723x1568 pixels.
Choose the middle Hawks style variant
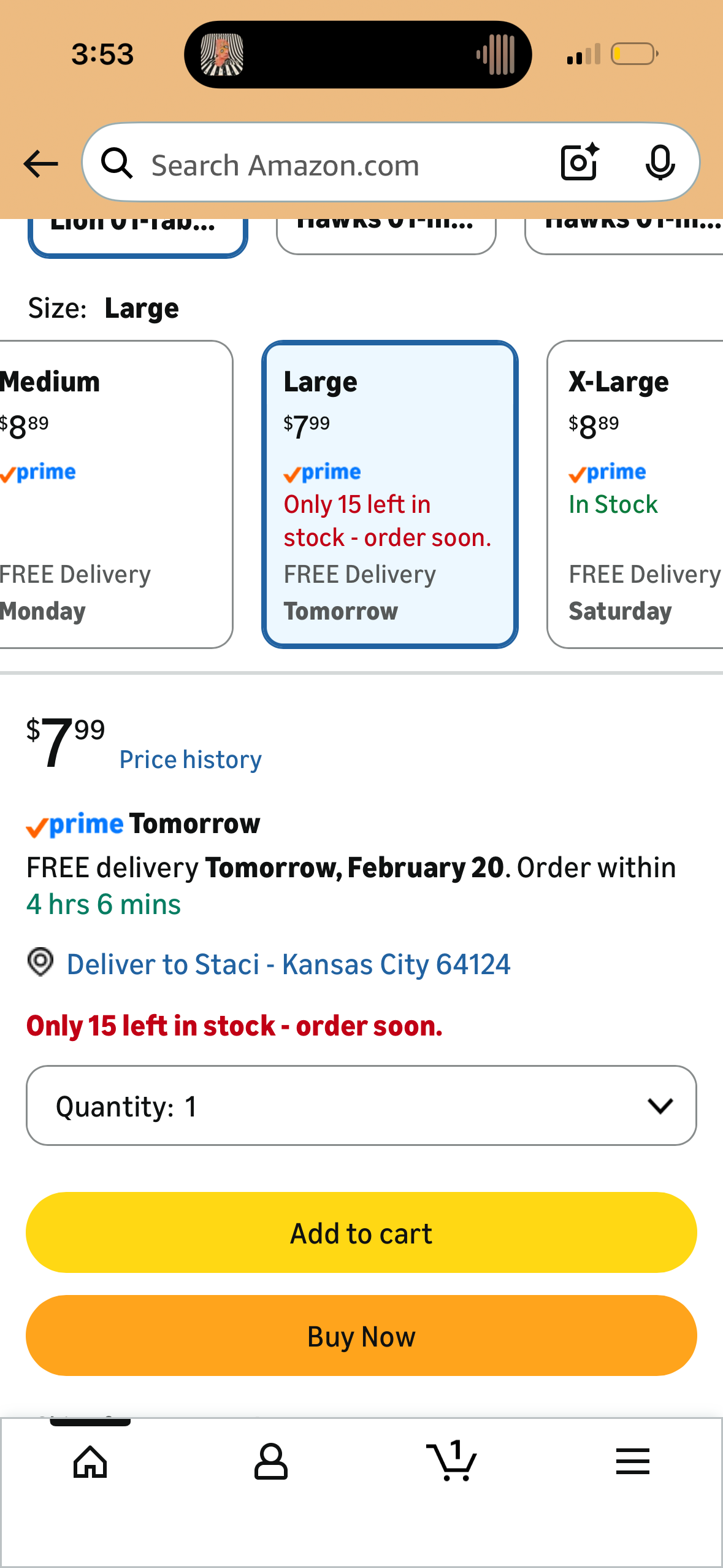pos(386,236)
